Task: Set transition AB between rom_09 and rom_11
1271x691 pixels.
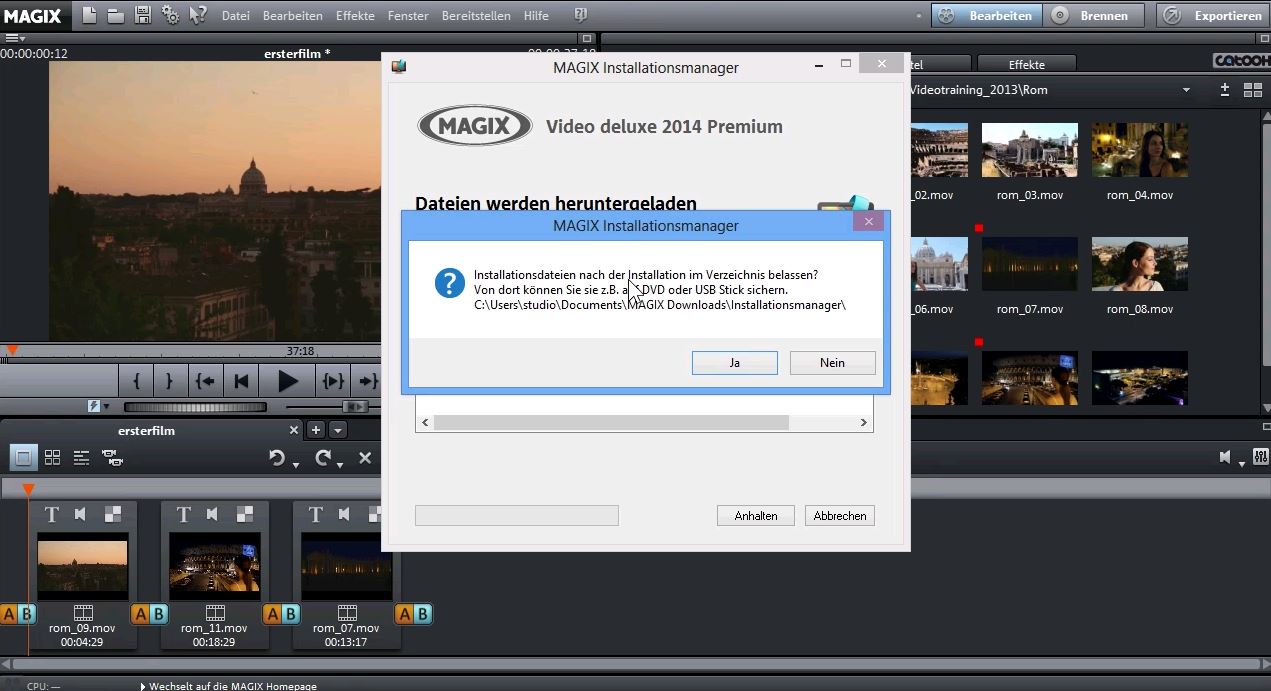Action: pyautogui.click(x=149, y=614)
